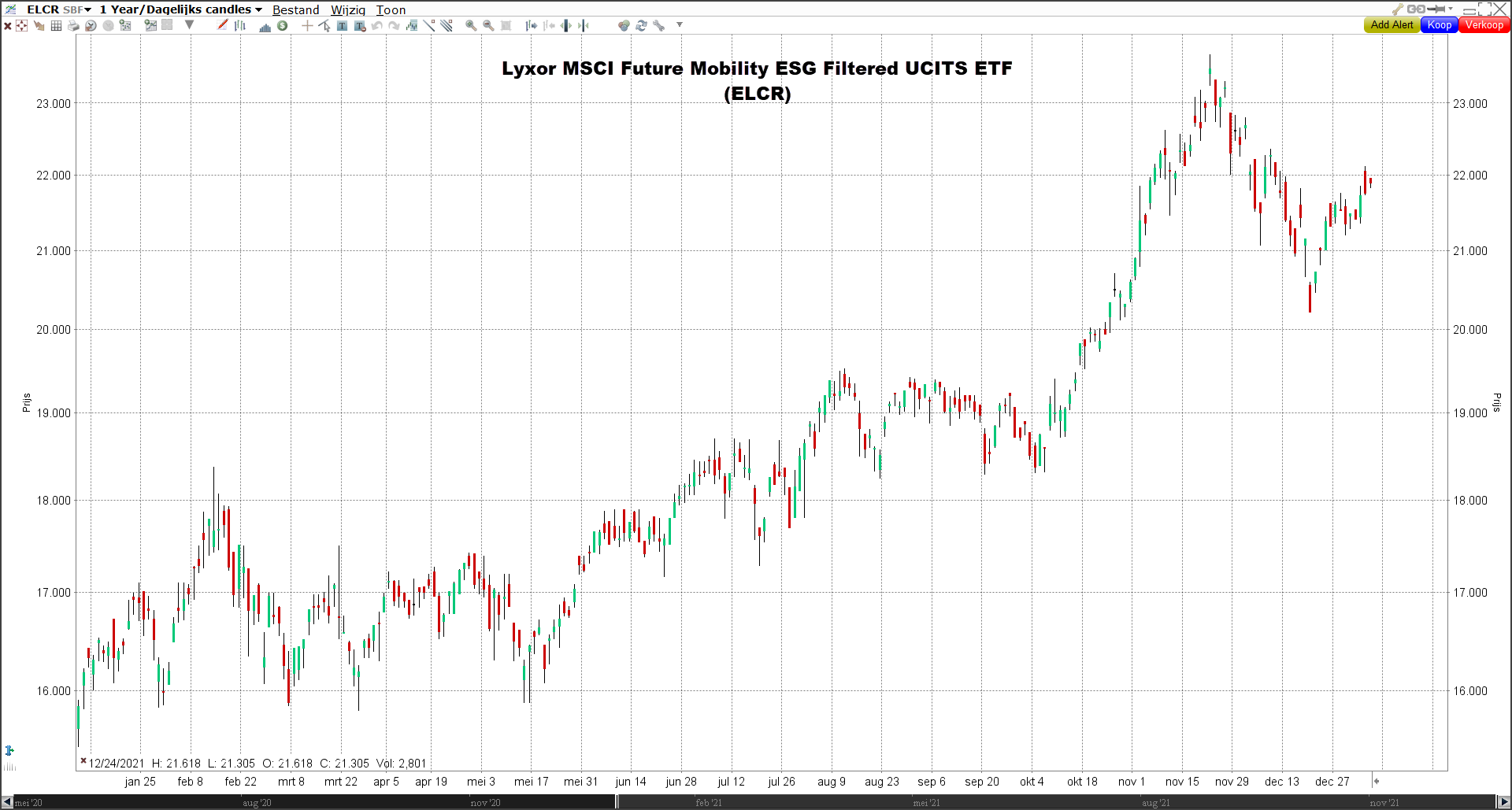Screen dimensions: 1512x810
Task: Open the small dropdown arrow beside the pushpin
Action: click(1451, 9)
